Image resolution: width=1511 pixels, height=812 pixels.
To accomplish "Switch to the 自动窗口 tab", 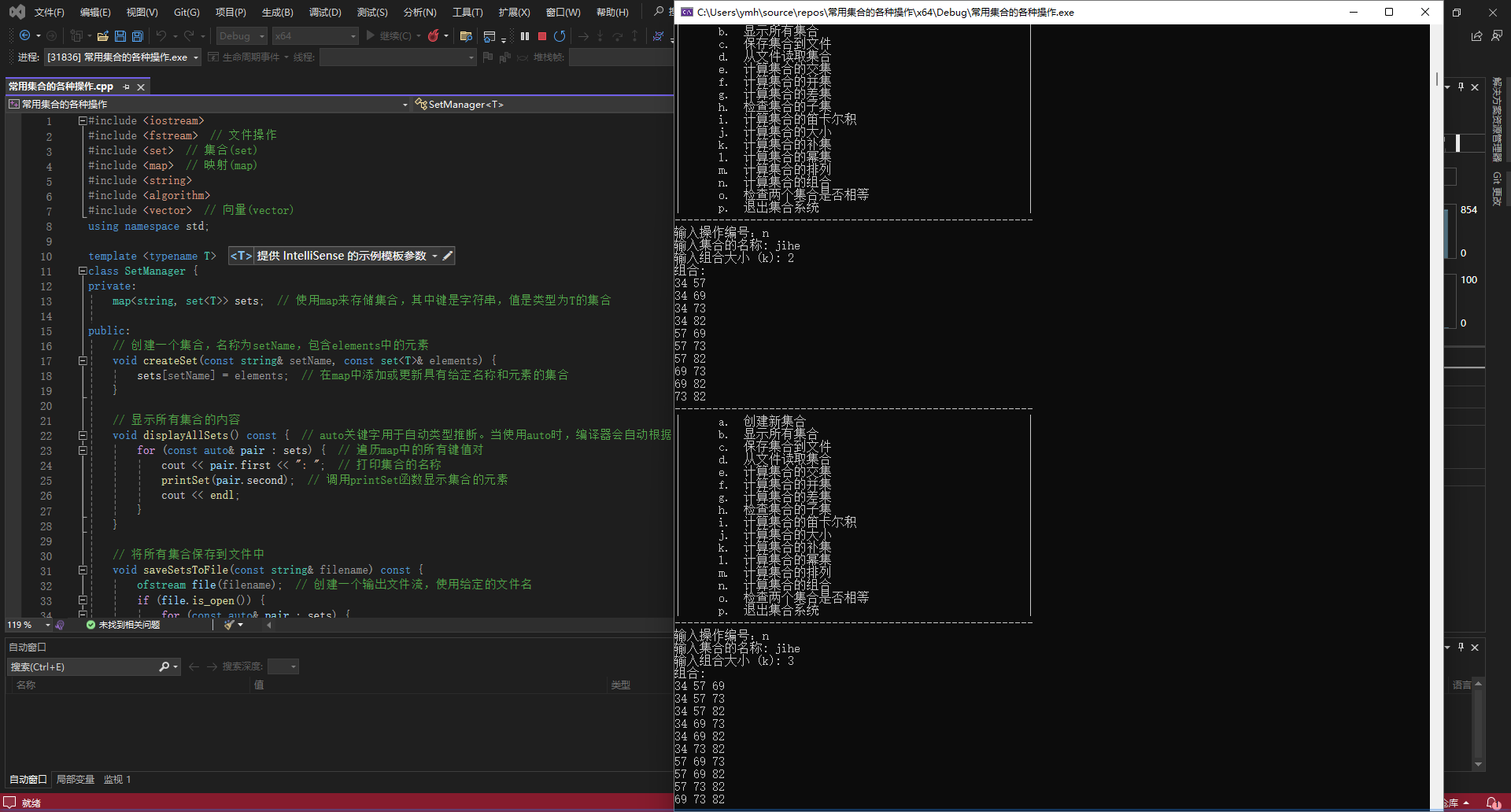I will [x=28, y=780].
